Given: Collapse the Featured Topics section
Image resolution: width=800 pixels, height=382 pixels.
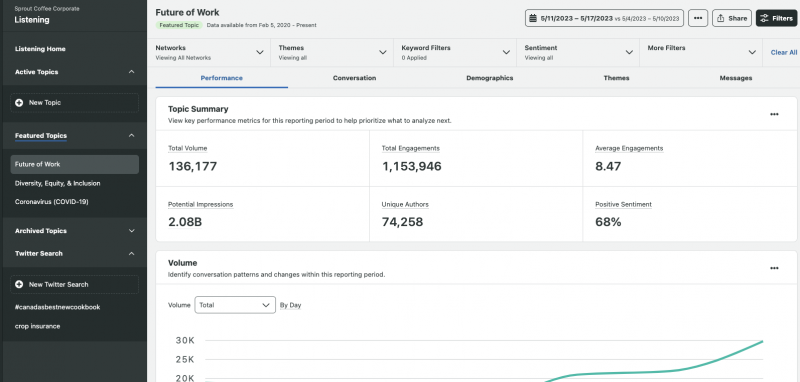Looking at the screenshot, I should [132, 136].
